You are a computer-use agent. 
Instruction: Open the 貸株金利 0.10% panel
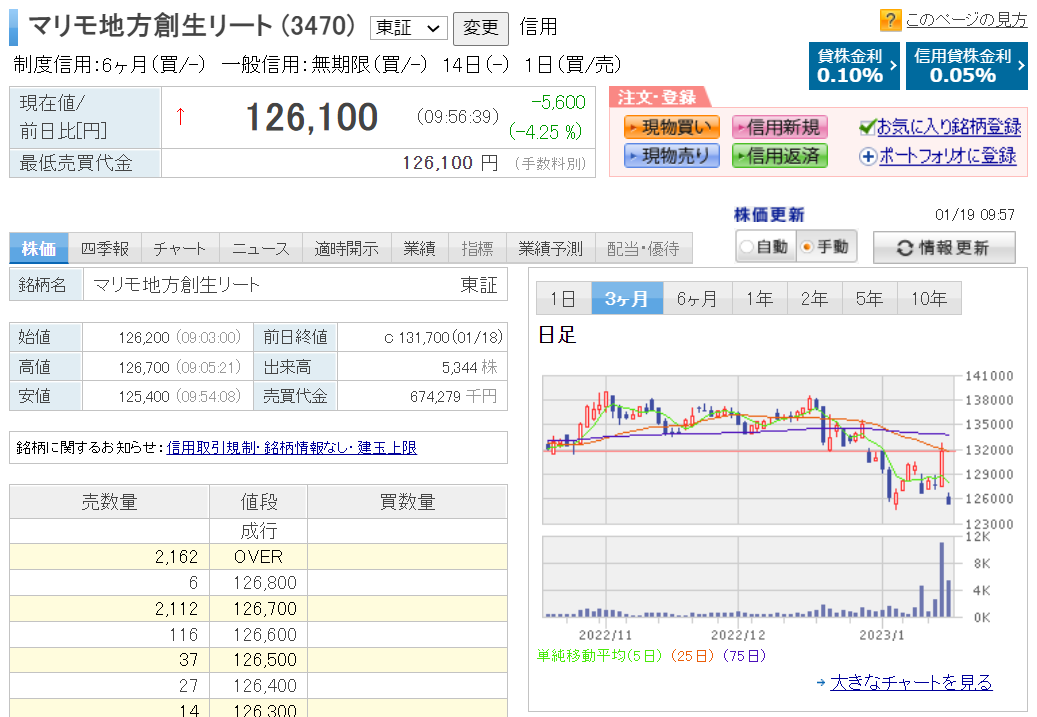[x=854, y=66]
